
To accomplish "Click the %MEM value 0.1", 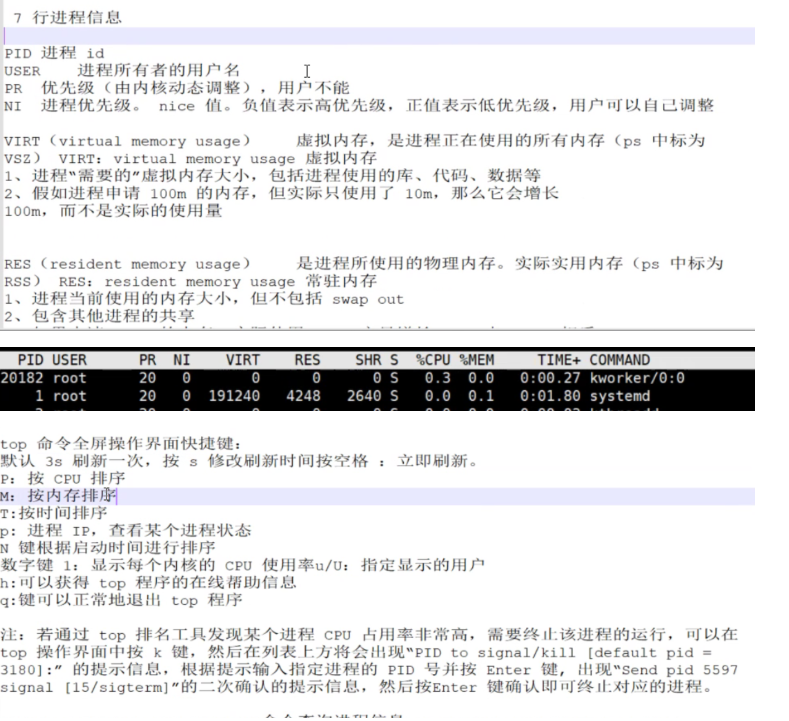I will pos(481,396).
